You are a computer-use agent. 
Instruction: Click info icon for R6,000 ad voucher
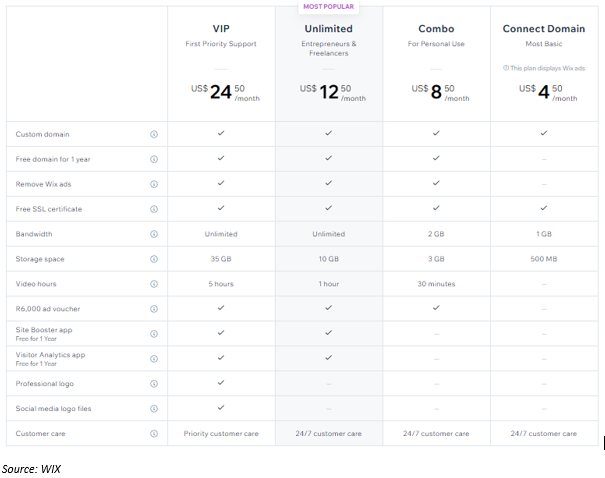click(154, 309)
